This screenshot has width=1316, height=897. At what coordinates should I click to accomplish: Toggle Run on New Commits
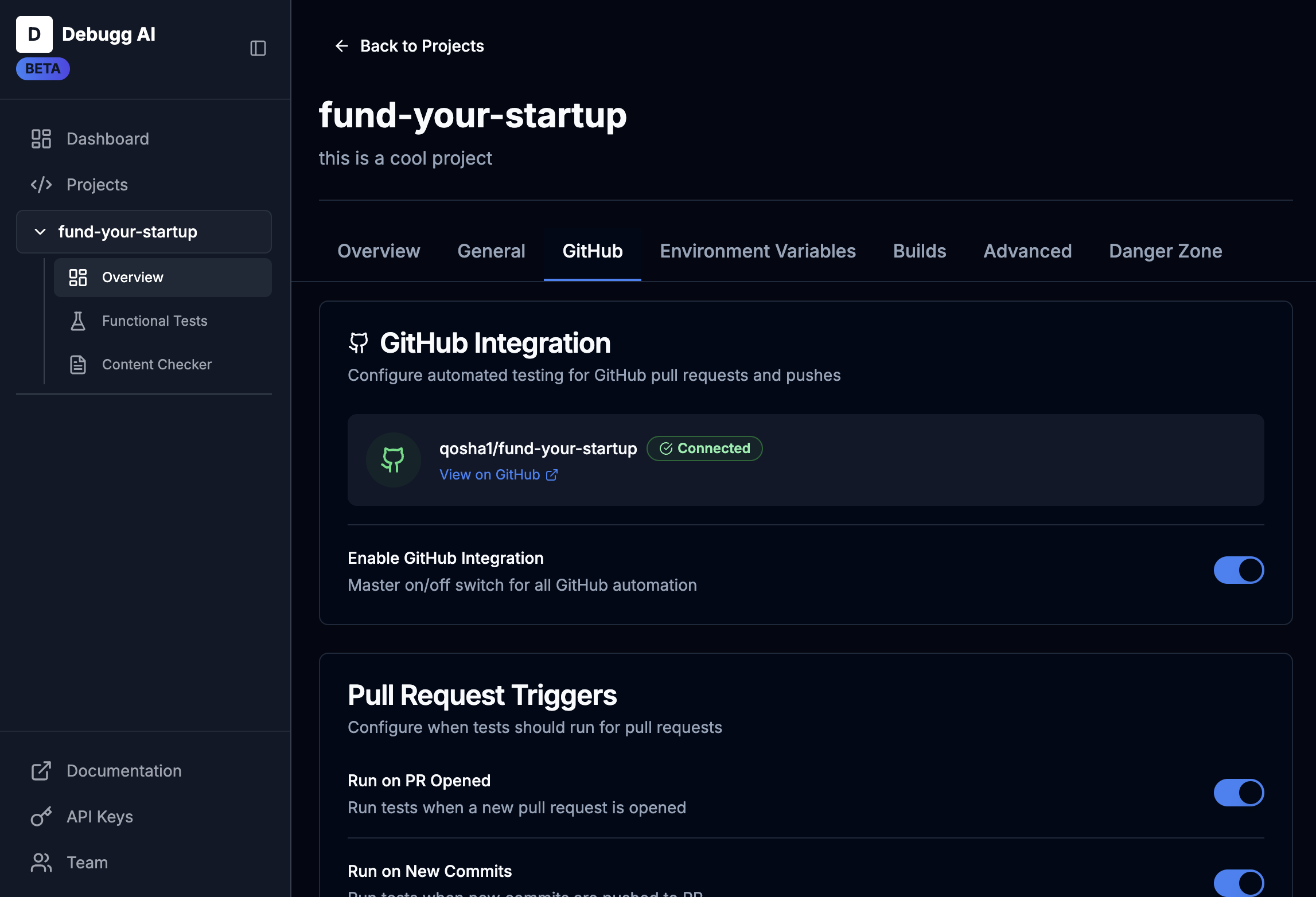pyautogui.click(x=1239, y=882)
